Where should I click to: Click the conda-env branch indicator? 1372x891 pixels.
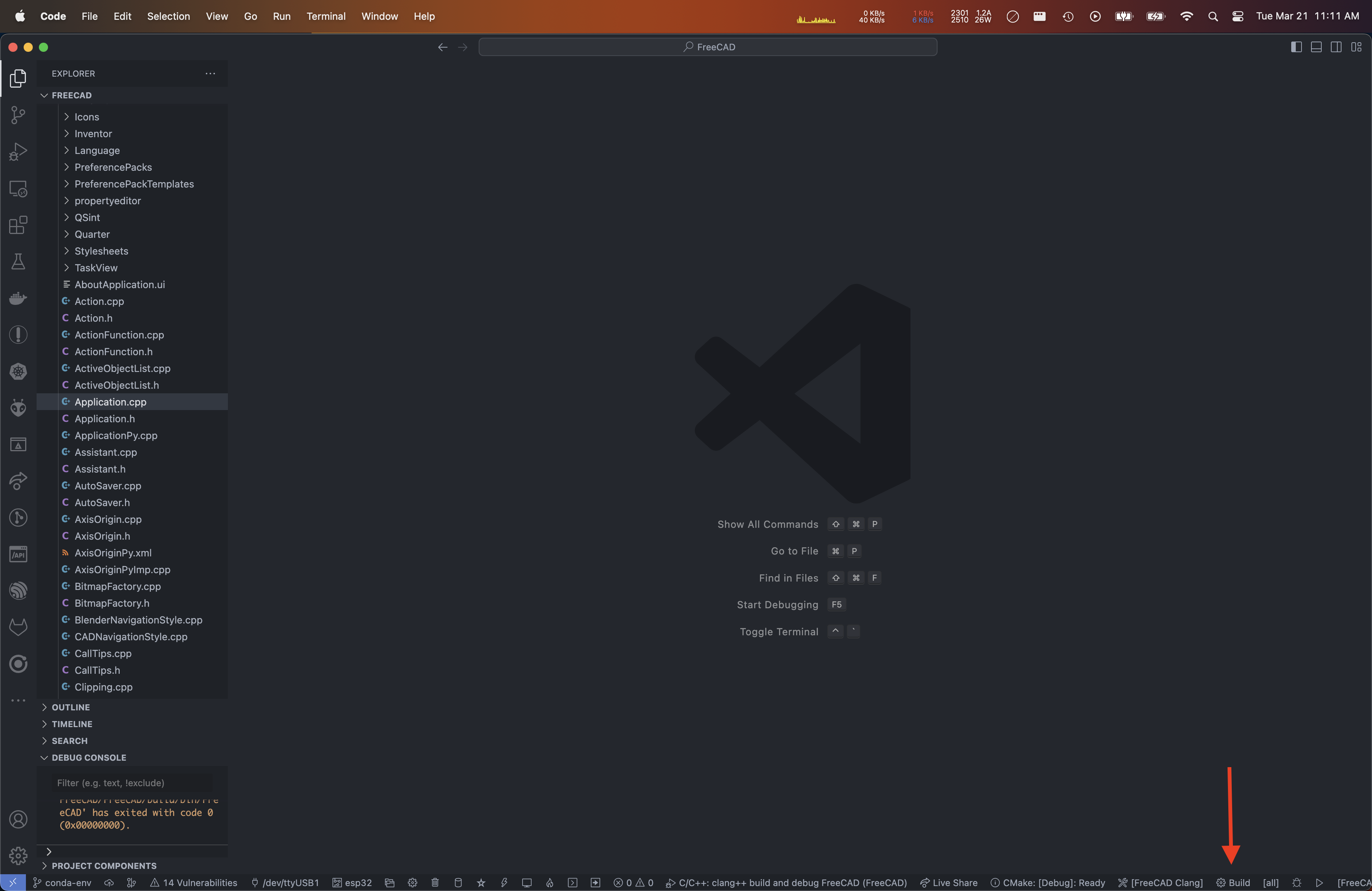click(62, 882)
